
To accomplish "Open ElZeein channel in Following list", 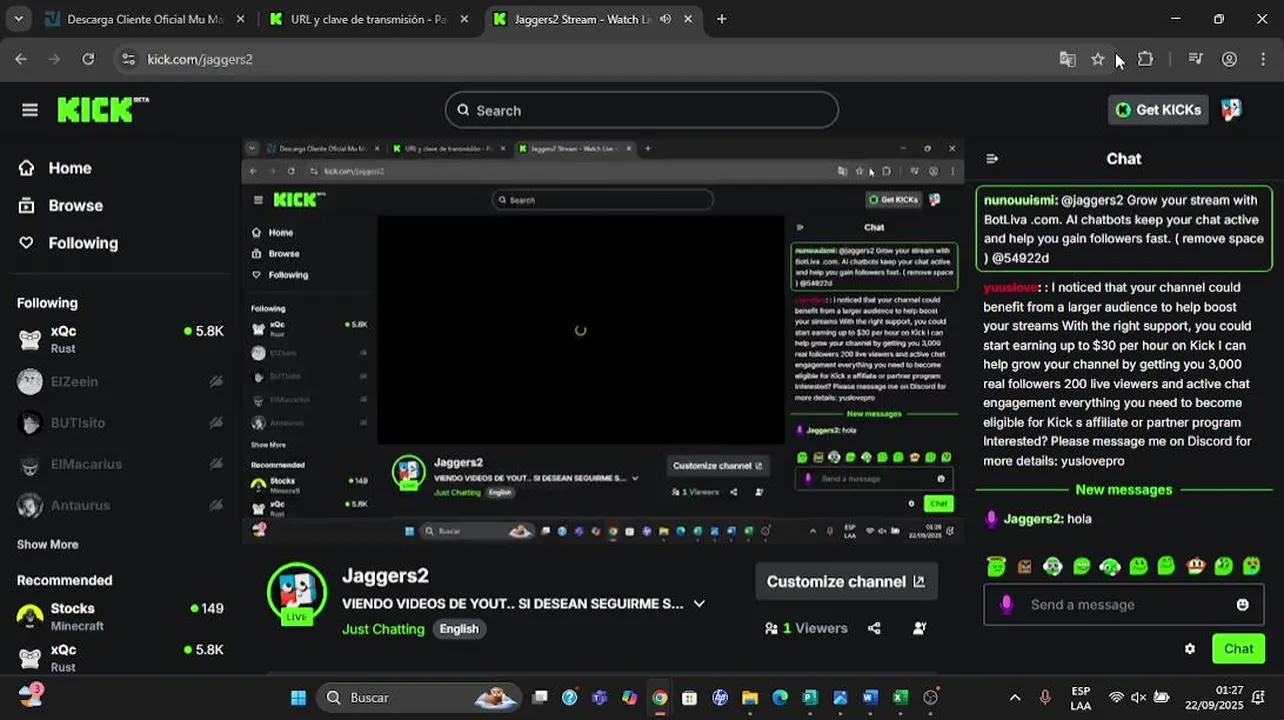I will pos(120,381).
